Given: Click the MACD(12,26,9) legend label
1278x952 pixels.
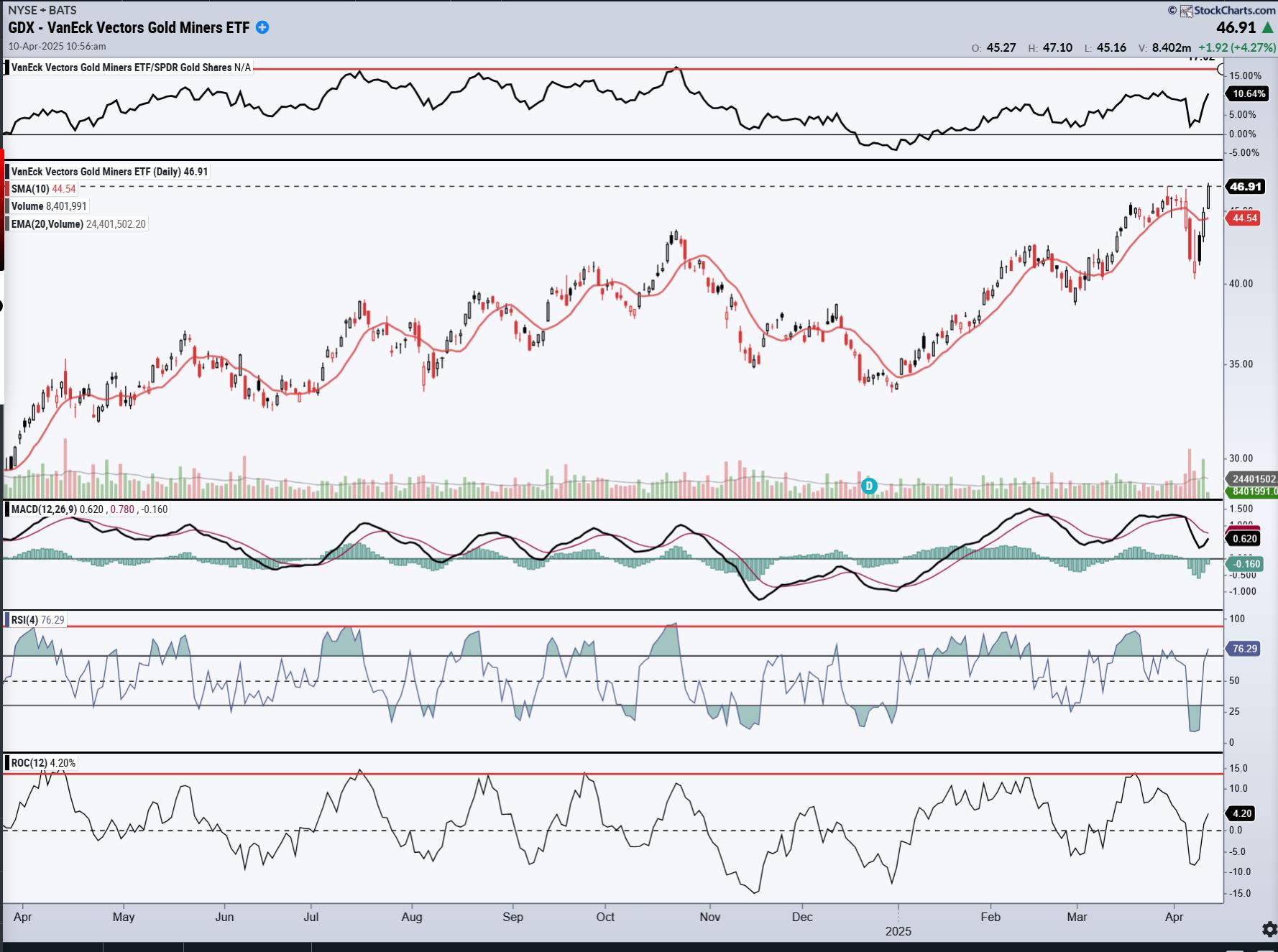Looking at the screenshot, I should 89,509.
